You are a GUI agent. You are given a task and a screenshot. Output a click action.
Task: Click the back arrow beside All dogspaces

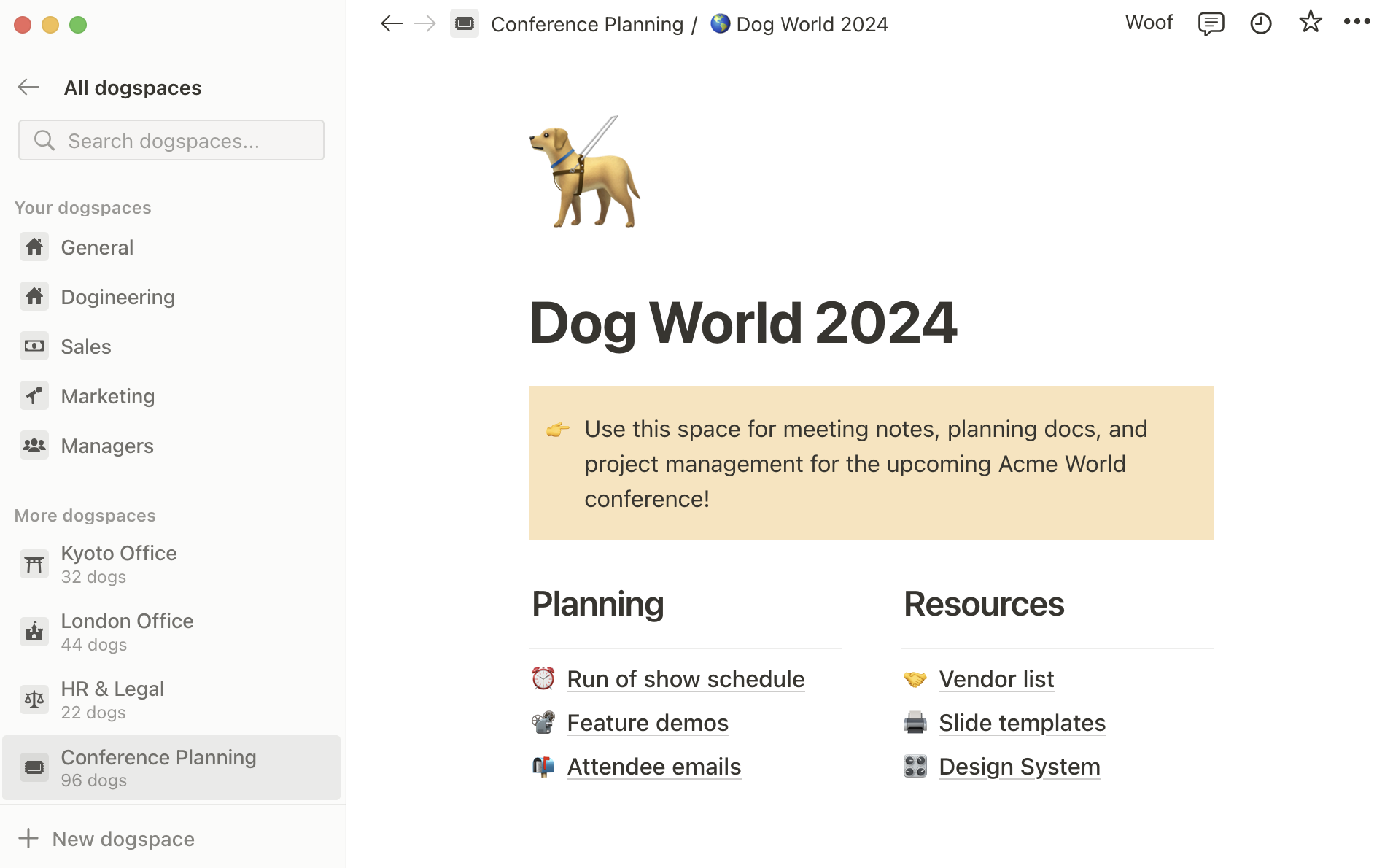pyautogui.click(x=28, y=87)
